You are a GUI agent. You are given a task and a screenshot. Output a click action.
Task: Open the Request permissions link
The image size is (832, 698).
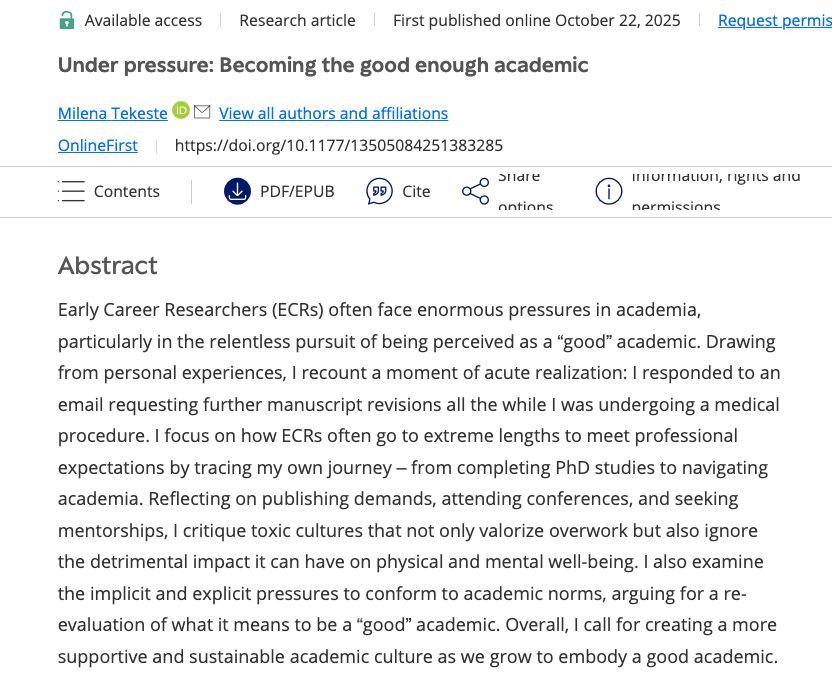click(x=774, y=20)
